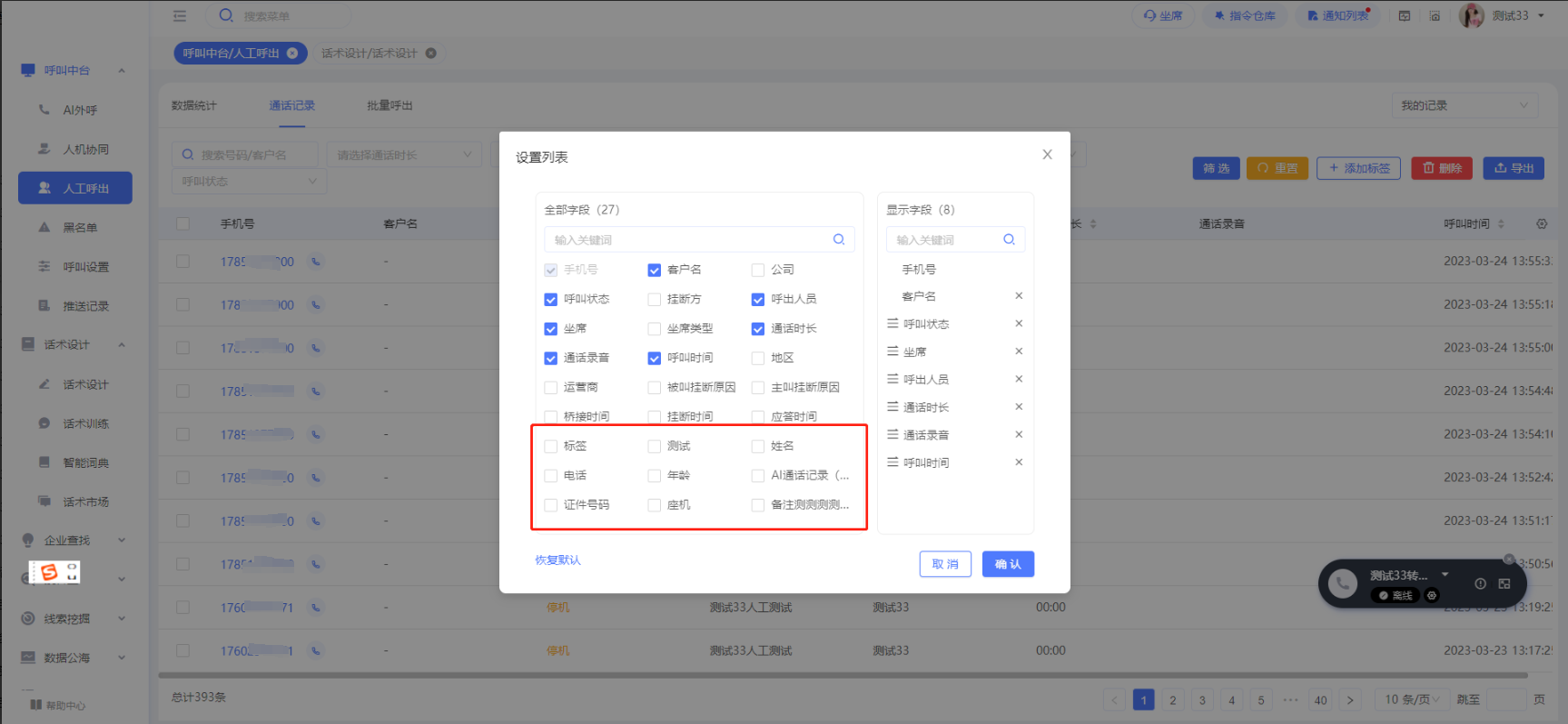The image size is (1568, 724).
Task: Open the 批量呼出 tab
Action: click(390, 105)
